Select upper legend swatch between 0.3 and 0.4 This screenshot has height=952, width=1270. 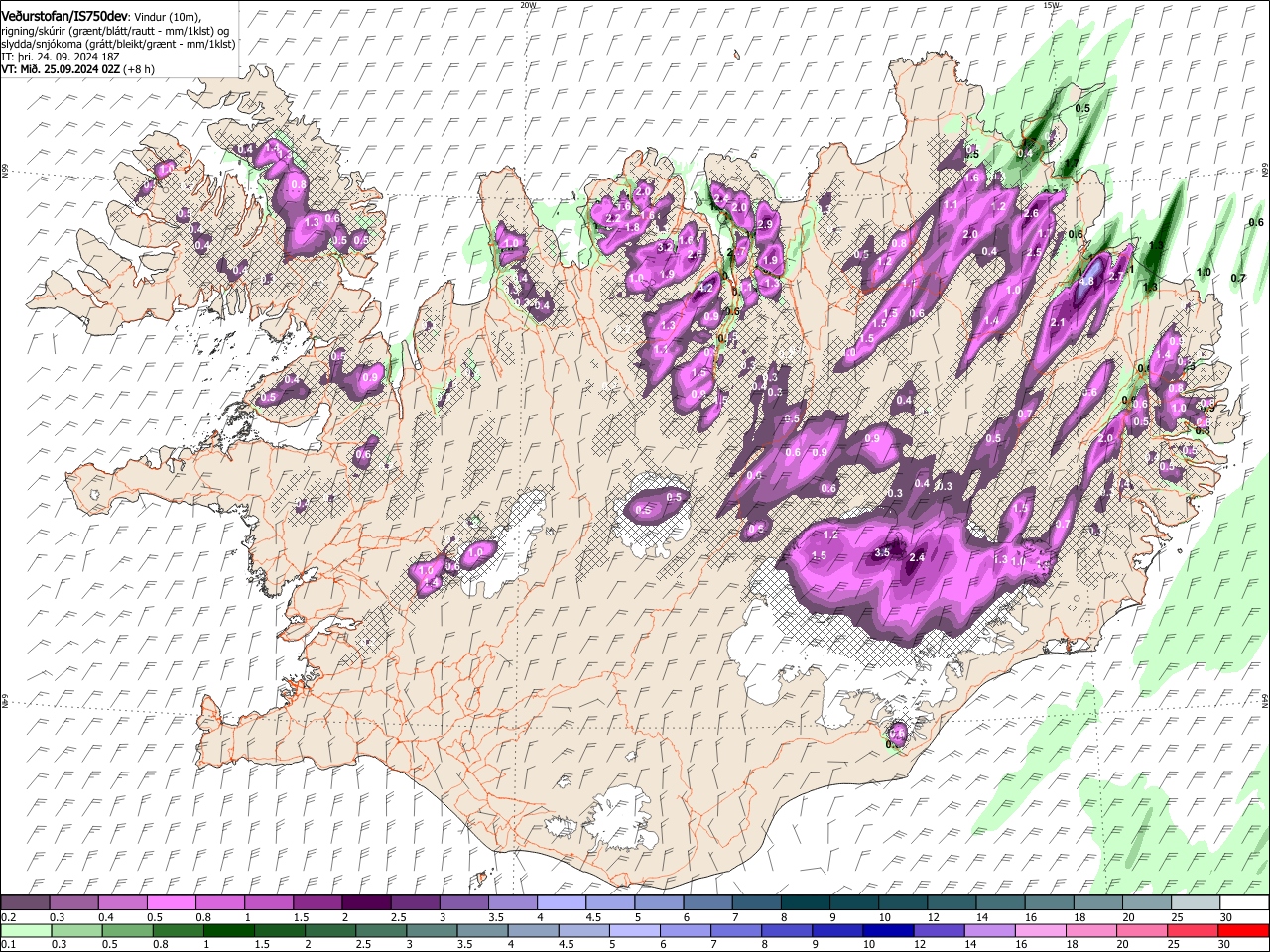point(73,902)
